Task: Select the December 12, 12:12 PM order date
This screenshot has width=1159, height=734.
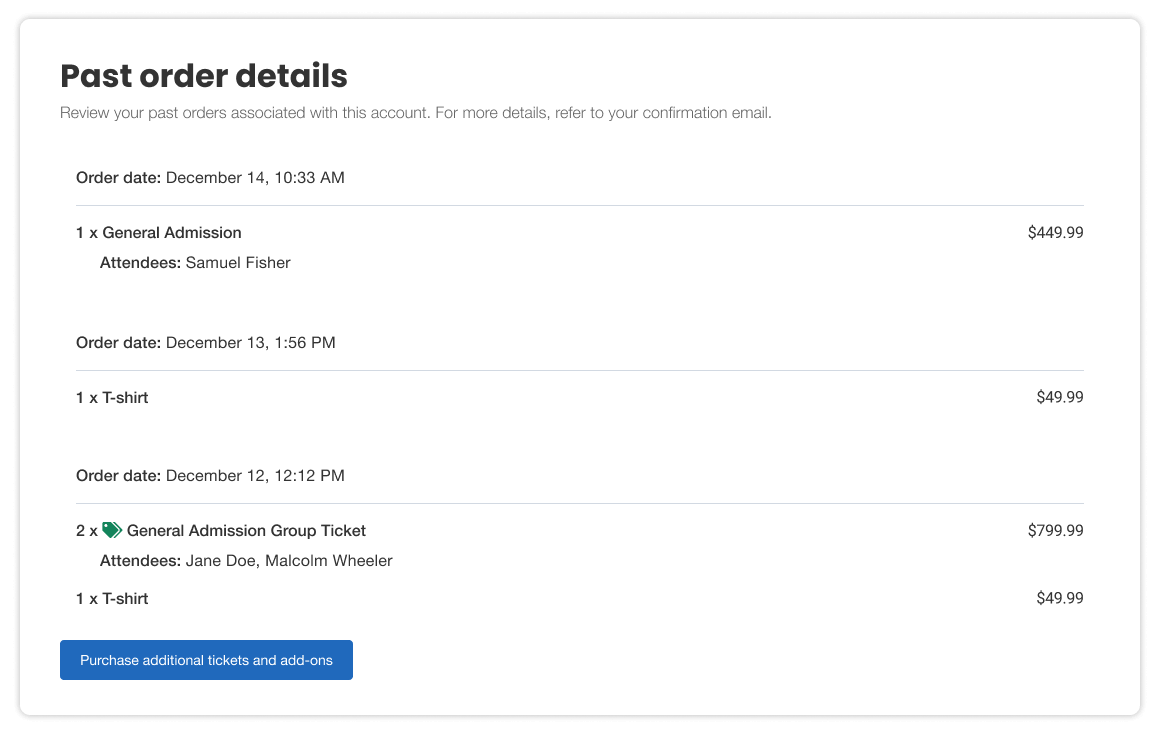Action: pyautogui.click(x=254, y=476)
